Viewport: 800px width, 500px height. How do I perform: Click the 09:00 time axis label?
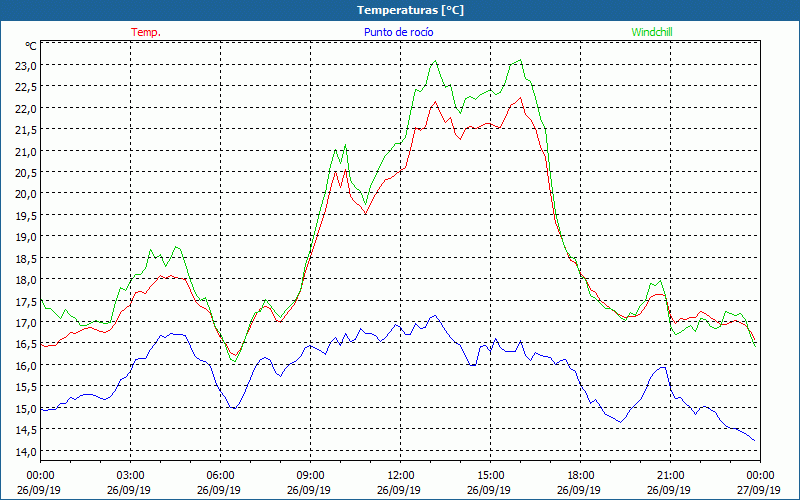[310, 476]
